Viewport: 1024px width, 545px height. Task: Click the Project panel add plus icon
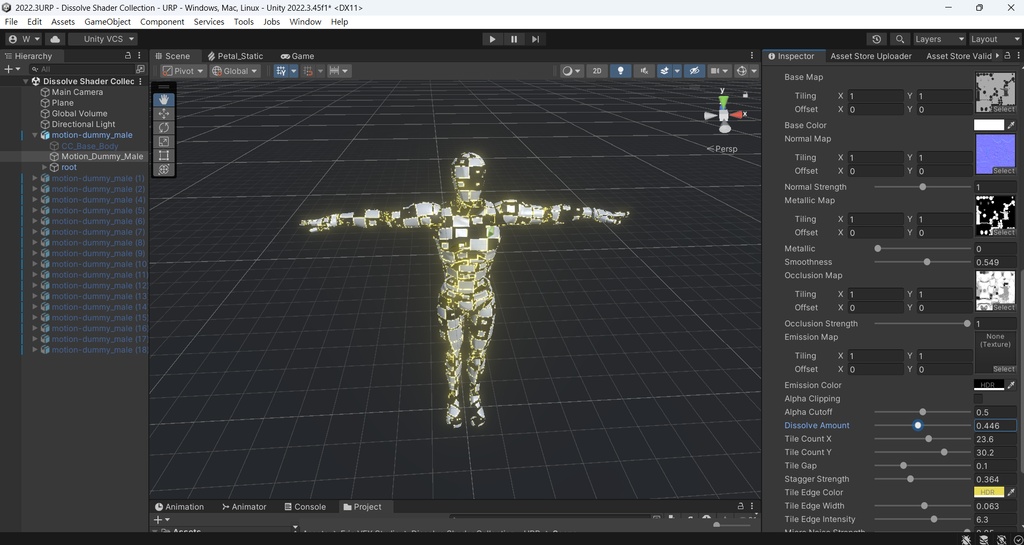tap(157, 520)
